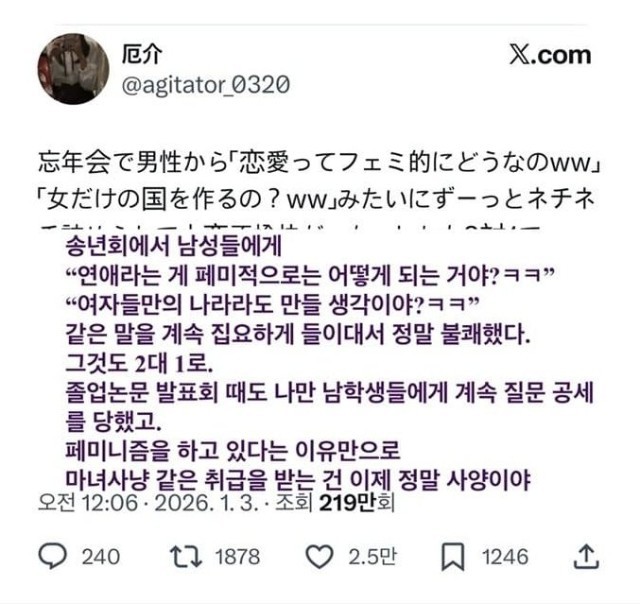Open the author's round profile picture
The width and height of the screenshot is (640, 604).
(73, 69)
